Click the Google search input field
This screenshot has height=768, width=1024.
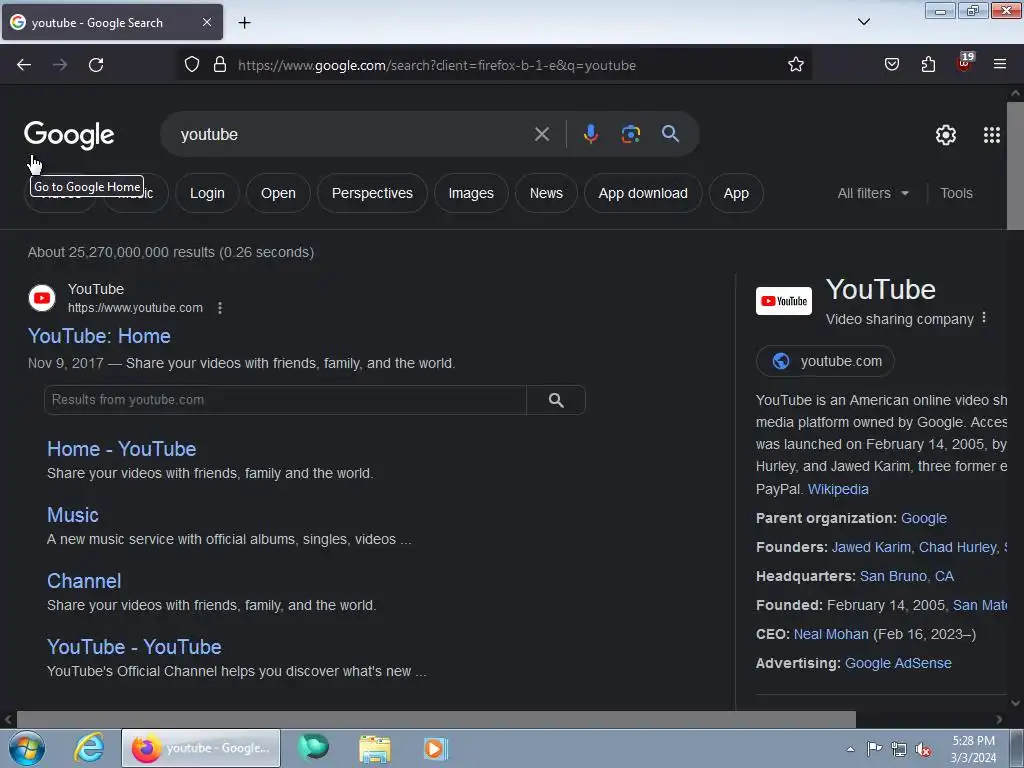pyautogui.click(x=353, y=135)
